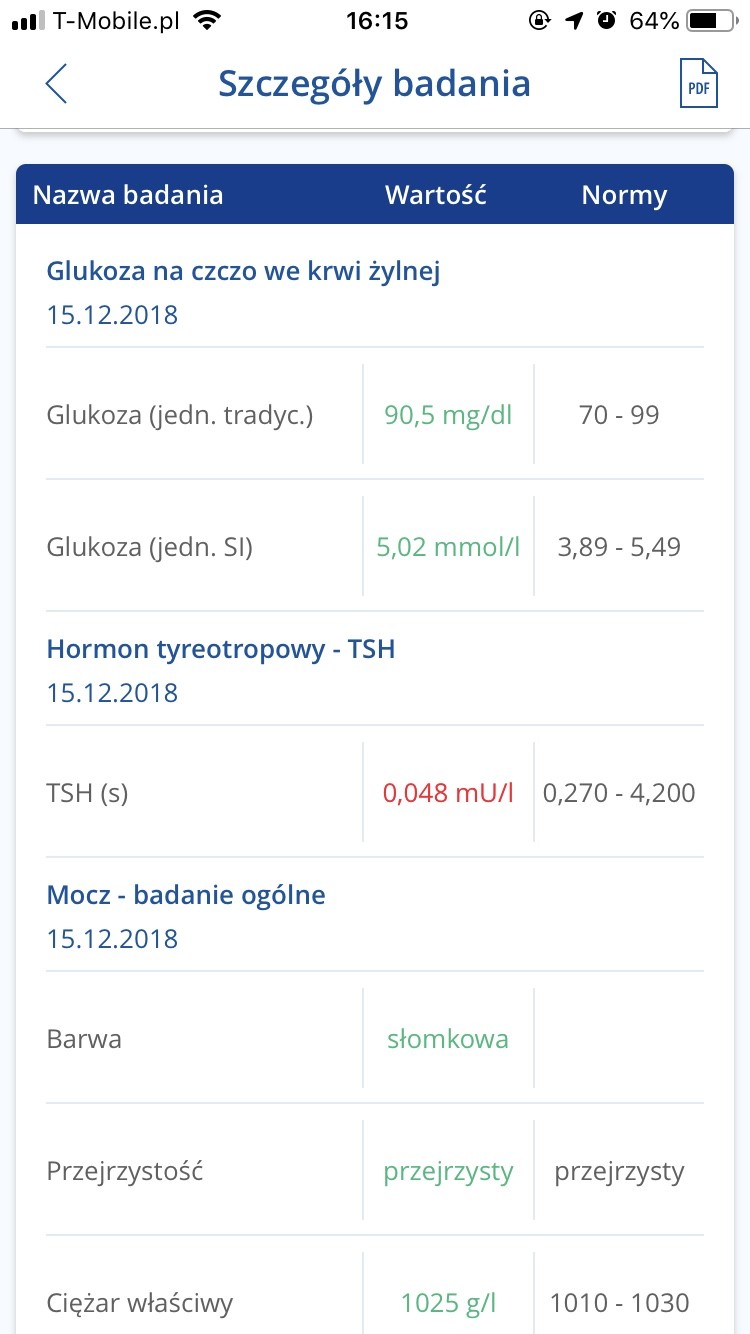
Task: Tap the Szczegóły badania page title
Action: [x=374, y=84]
